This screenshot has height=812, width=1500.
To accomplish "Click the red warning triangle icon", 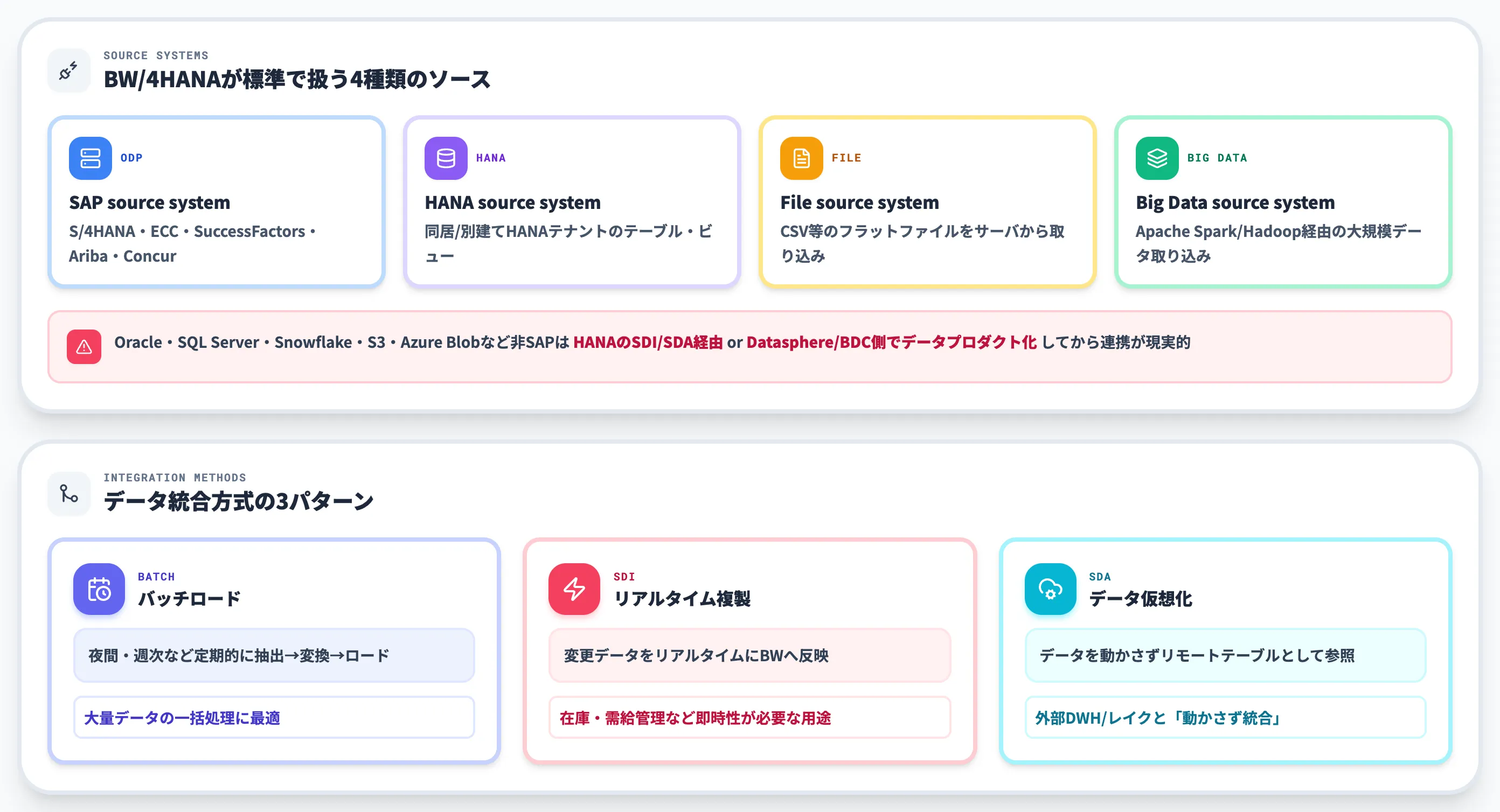I will 84,347.
